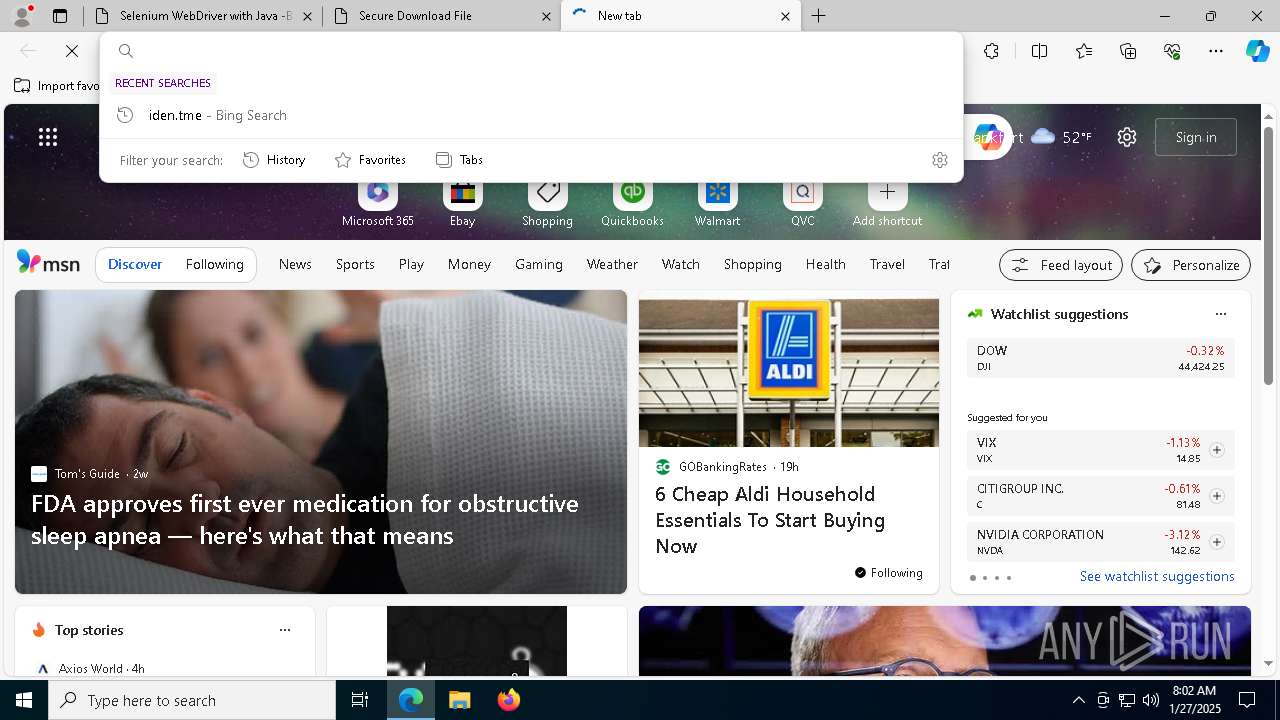Filter search by Tabs

coord(459,160)
